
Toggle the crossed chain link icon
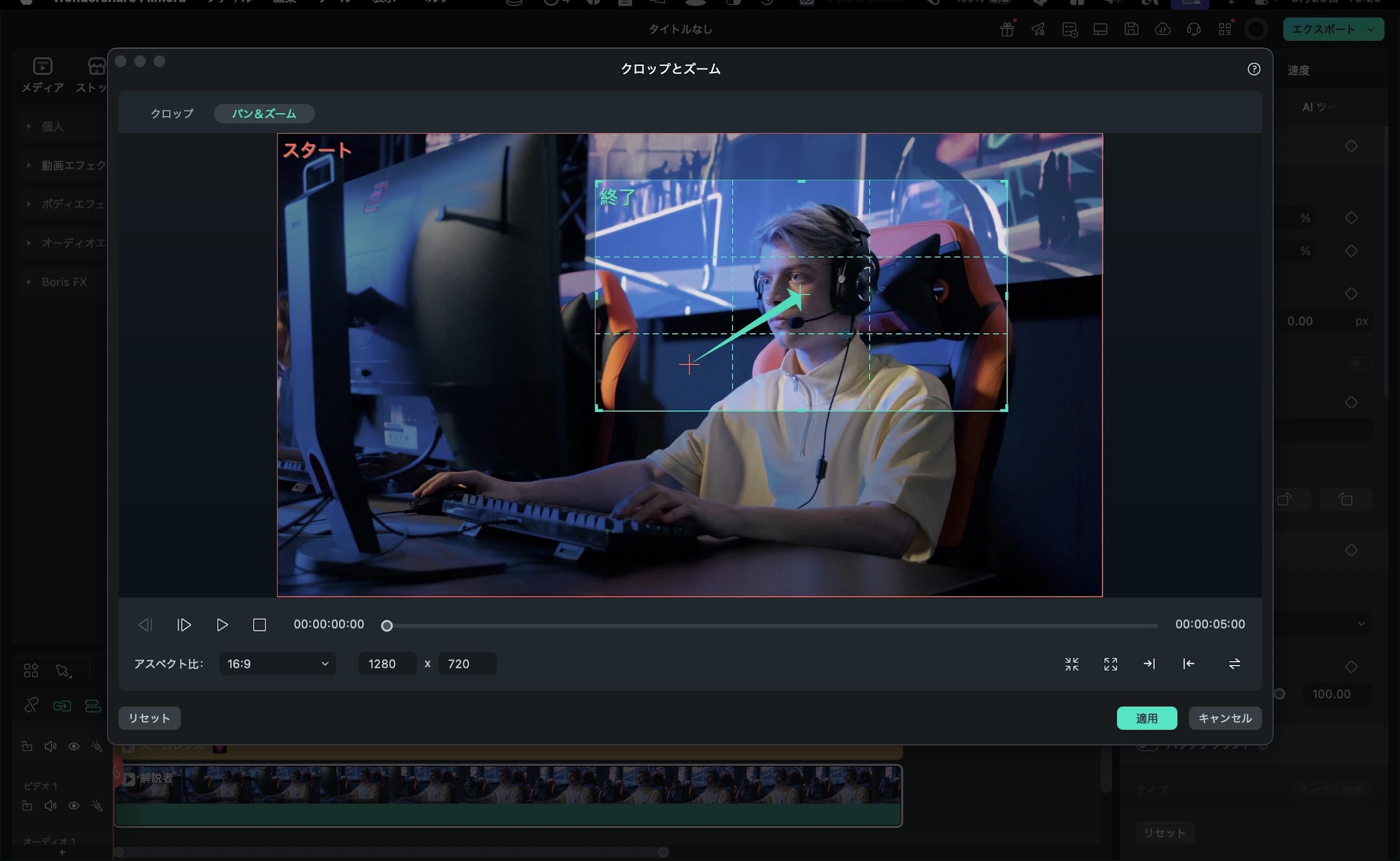31,705
